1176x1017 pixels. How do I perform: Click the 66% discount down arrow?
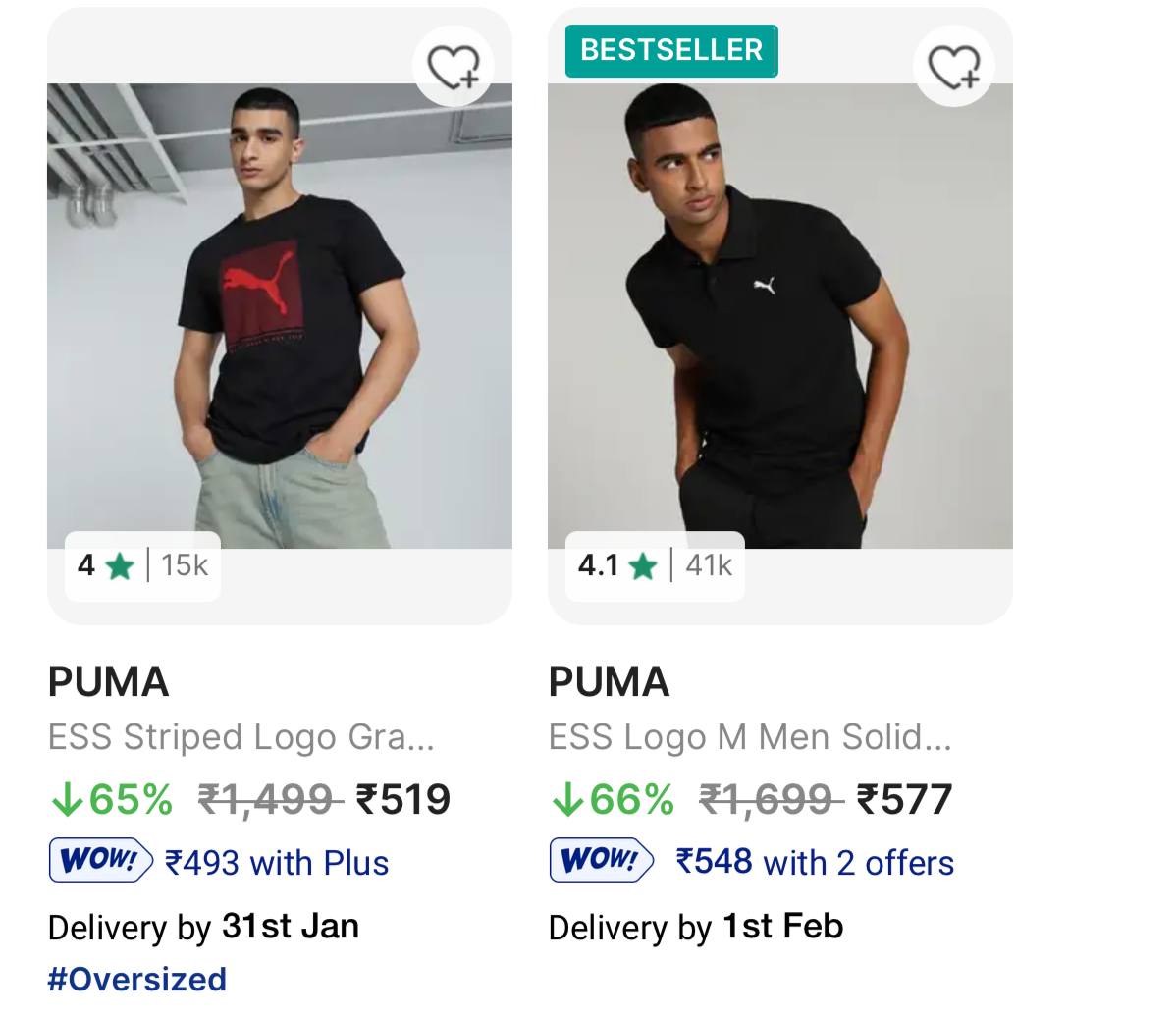(567, 800)
